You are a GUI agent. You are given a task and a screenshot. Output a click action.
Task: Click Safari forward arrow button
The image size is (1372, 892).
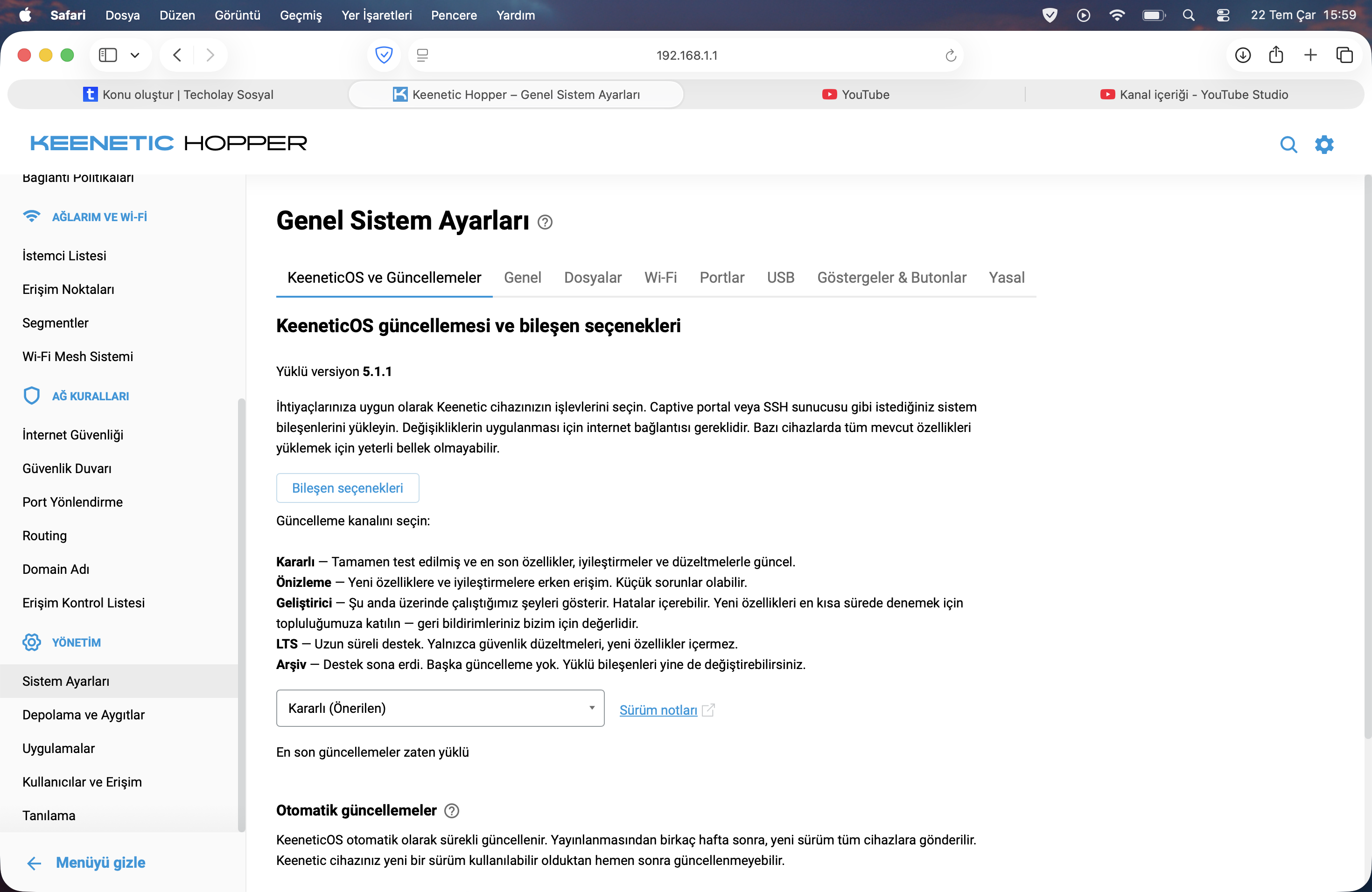pyautogui.click(x=210, y=56)
